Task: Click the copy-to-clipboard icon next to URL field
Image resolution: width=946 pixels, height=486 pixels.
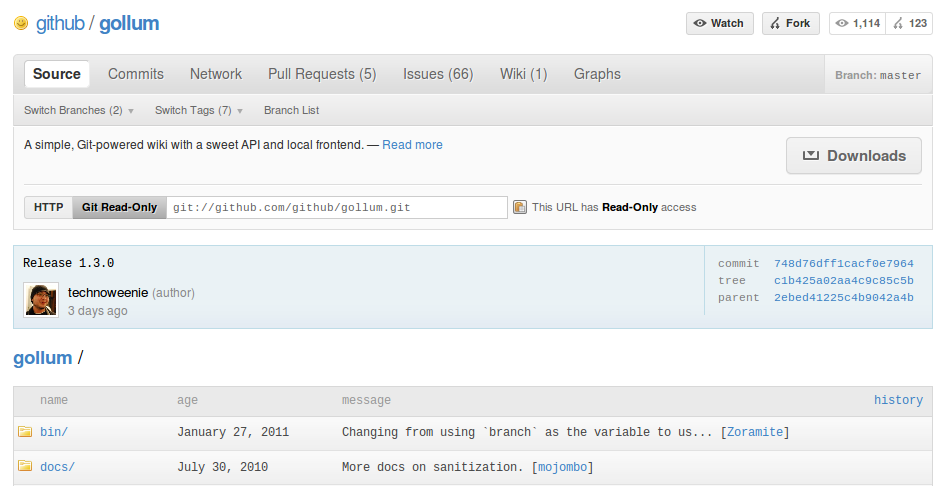Action: [519, 207]
